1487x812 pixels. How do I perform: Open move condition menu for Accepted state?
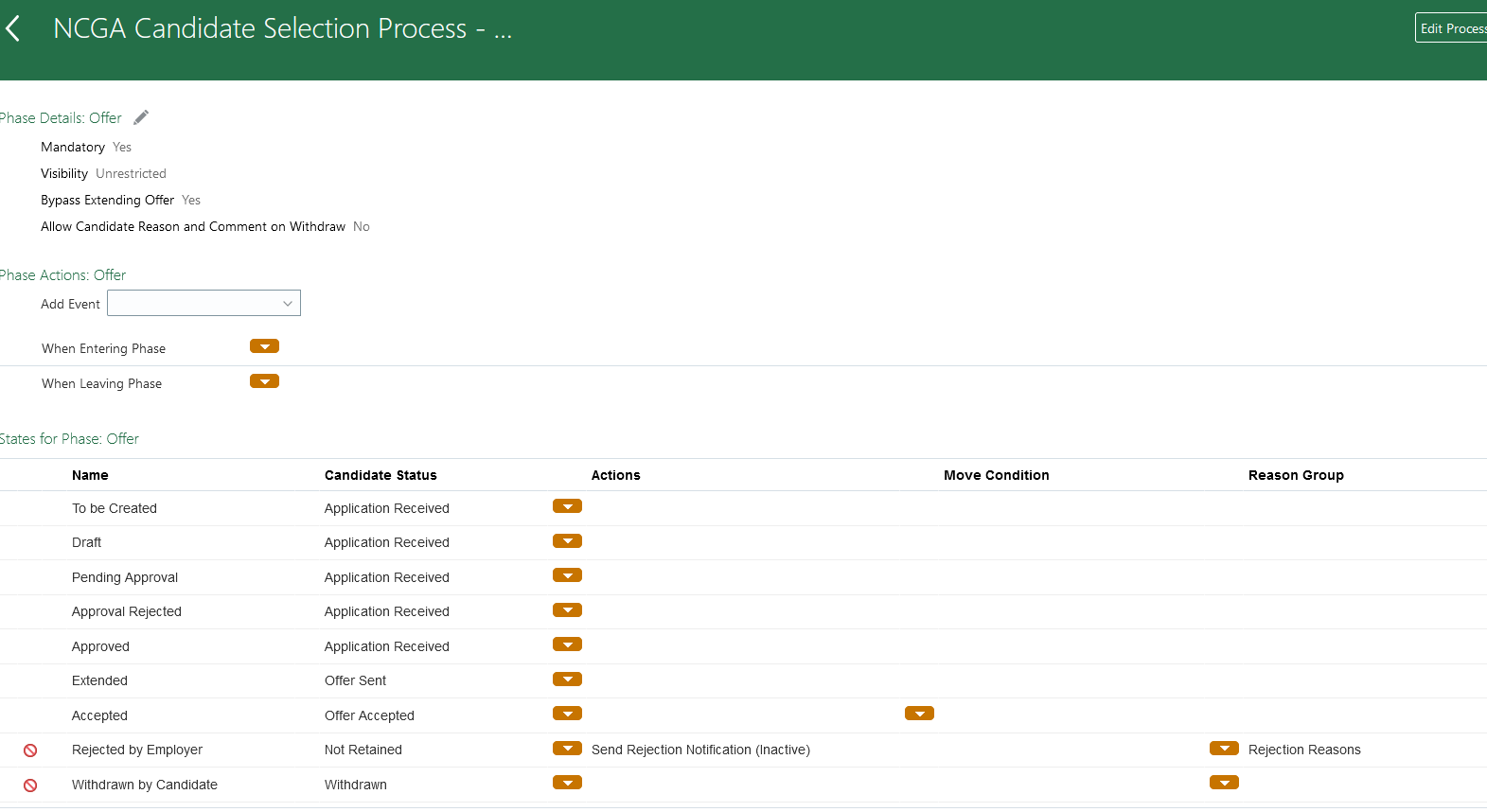click(919, 714)
